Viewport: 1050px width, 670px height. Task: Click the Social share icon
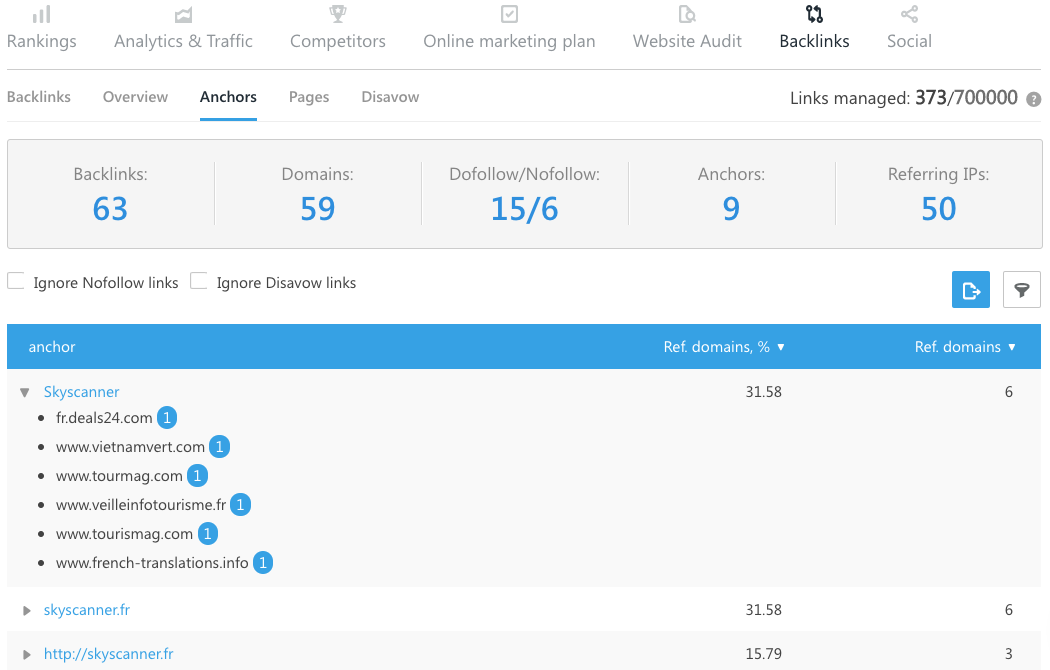pos(909,14)
